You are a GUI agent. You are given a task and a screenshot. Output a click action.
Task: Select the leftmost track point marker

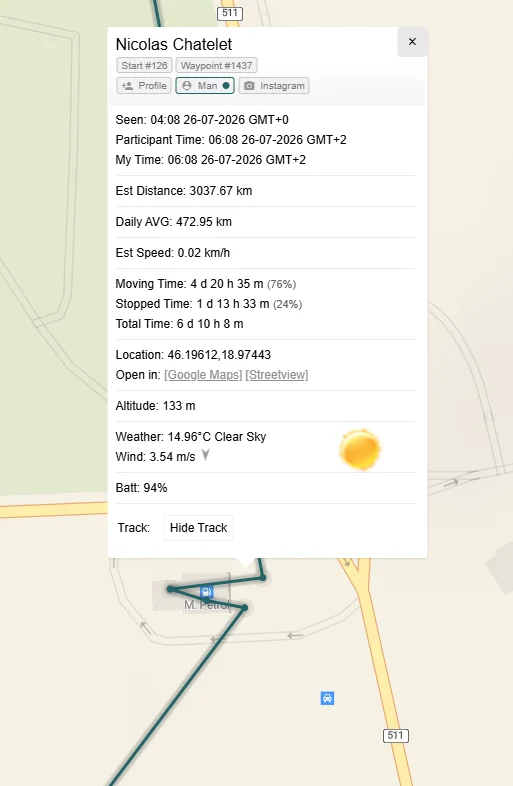pyautogui.click(x=170, y=589)
